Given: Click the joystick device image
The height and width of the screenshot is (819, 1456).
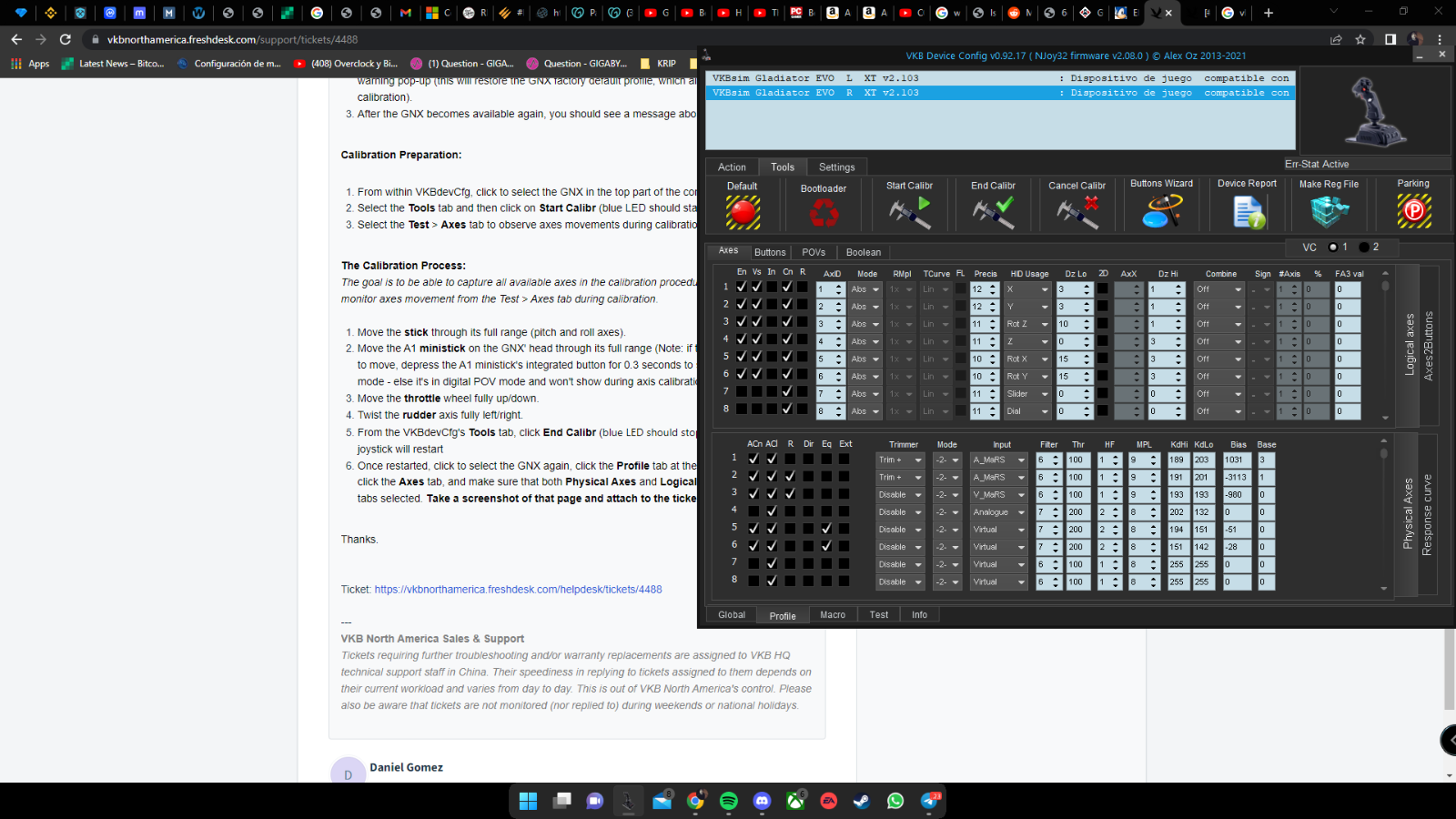Looking at the screenshot, I should click(x=1375, y=111).
